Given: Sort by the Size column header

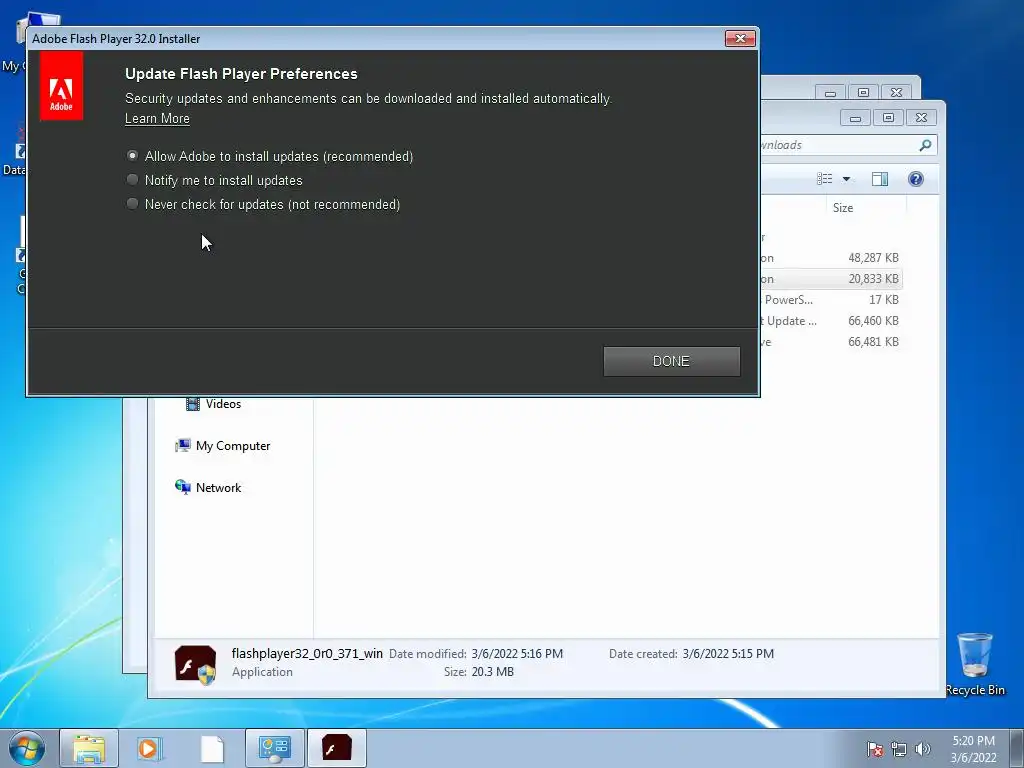Looking at the screenshot, I should (x=842, y=208).
